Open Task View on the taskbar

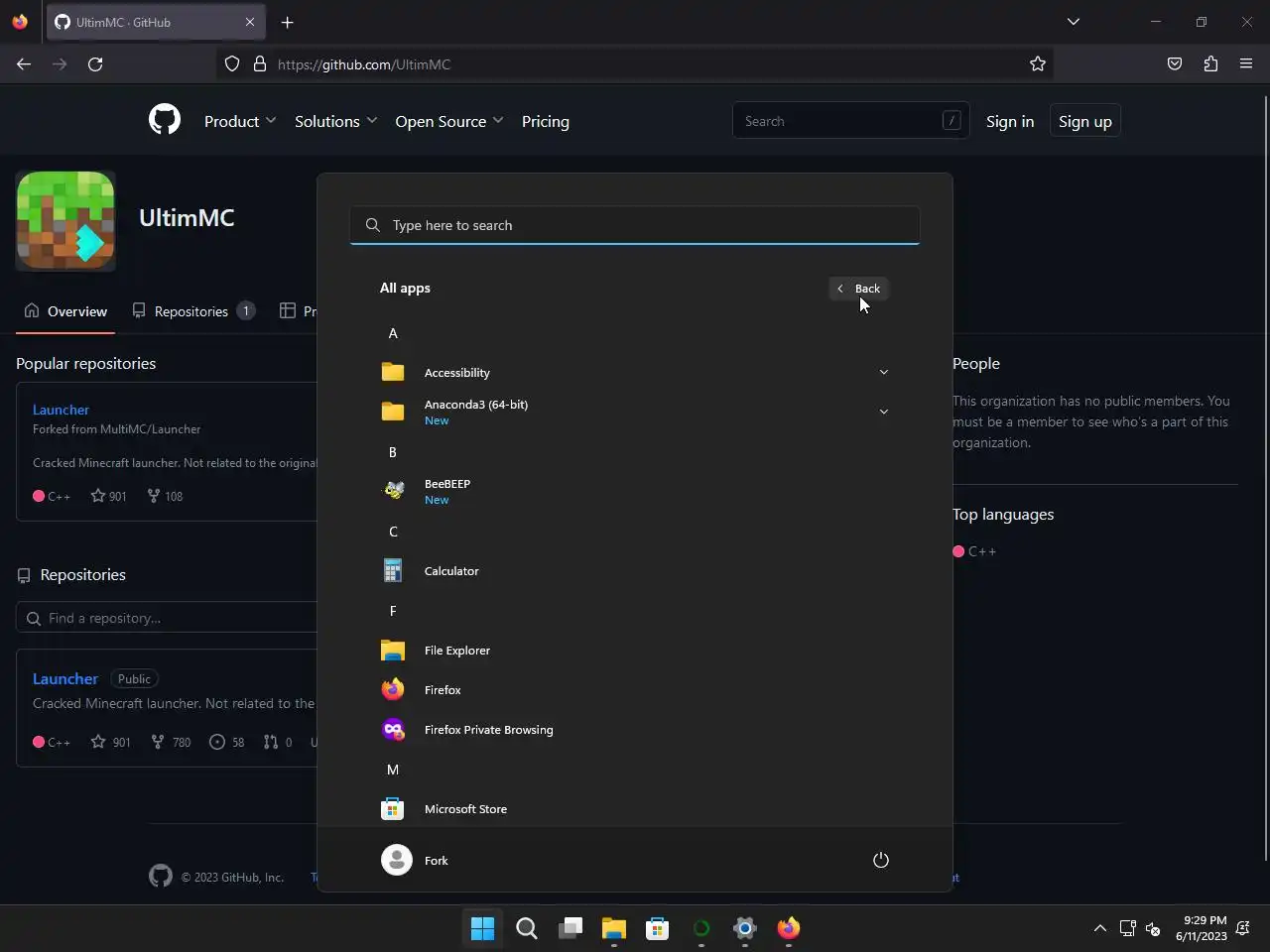(x=571, y=928)
